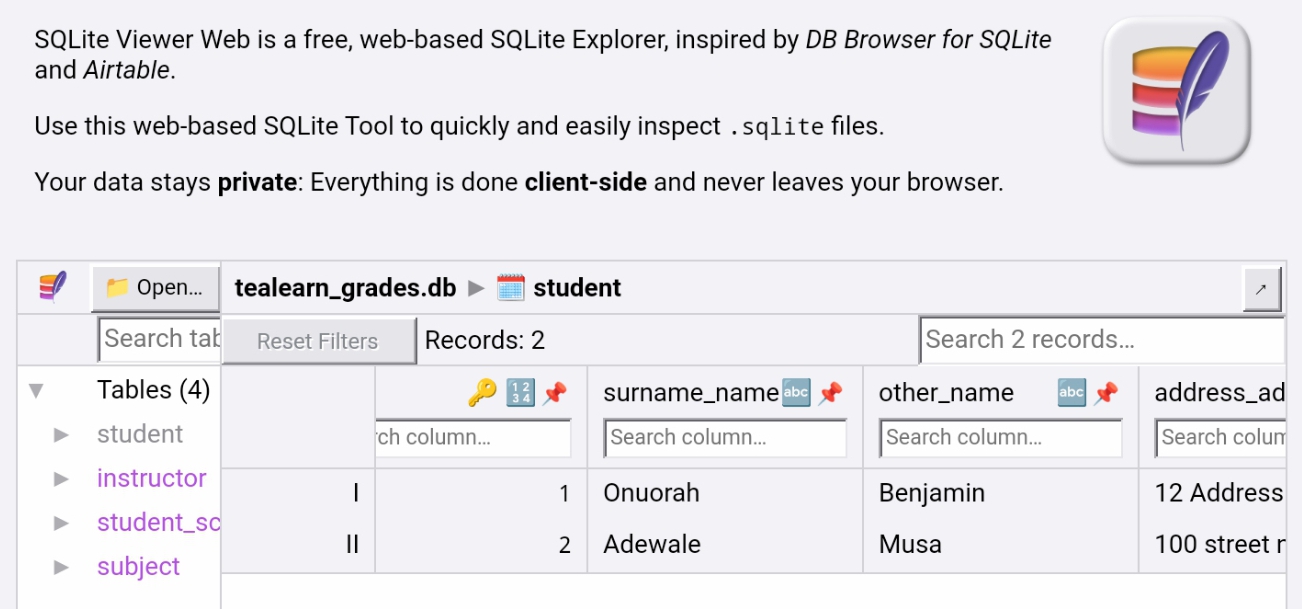Select the student table in sidebar
Viewport: 1302px width, 609px height.
coord(140,434)
